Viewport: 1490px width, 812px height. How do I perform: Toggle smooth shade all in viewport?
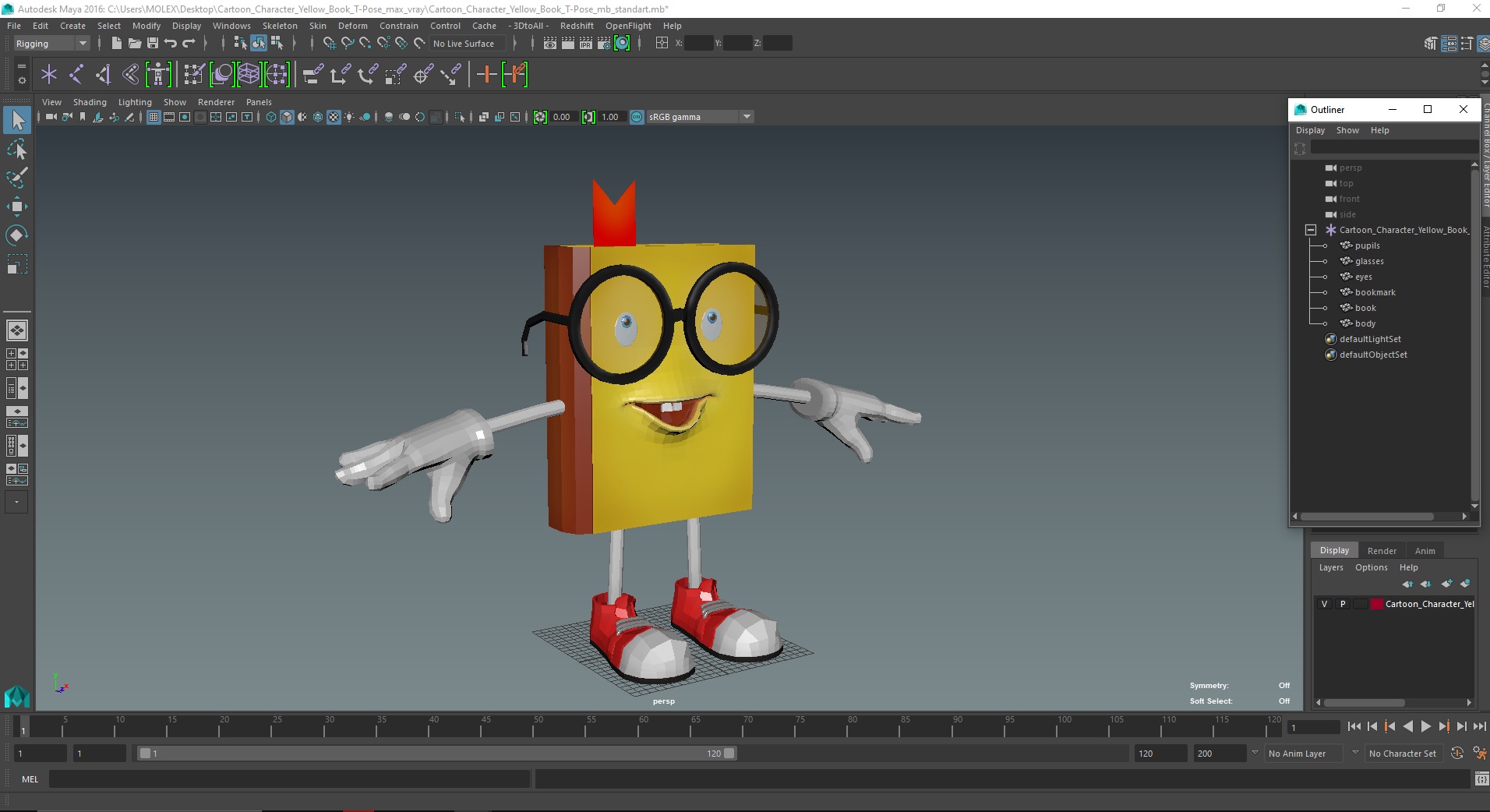click(287, 117)
